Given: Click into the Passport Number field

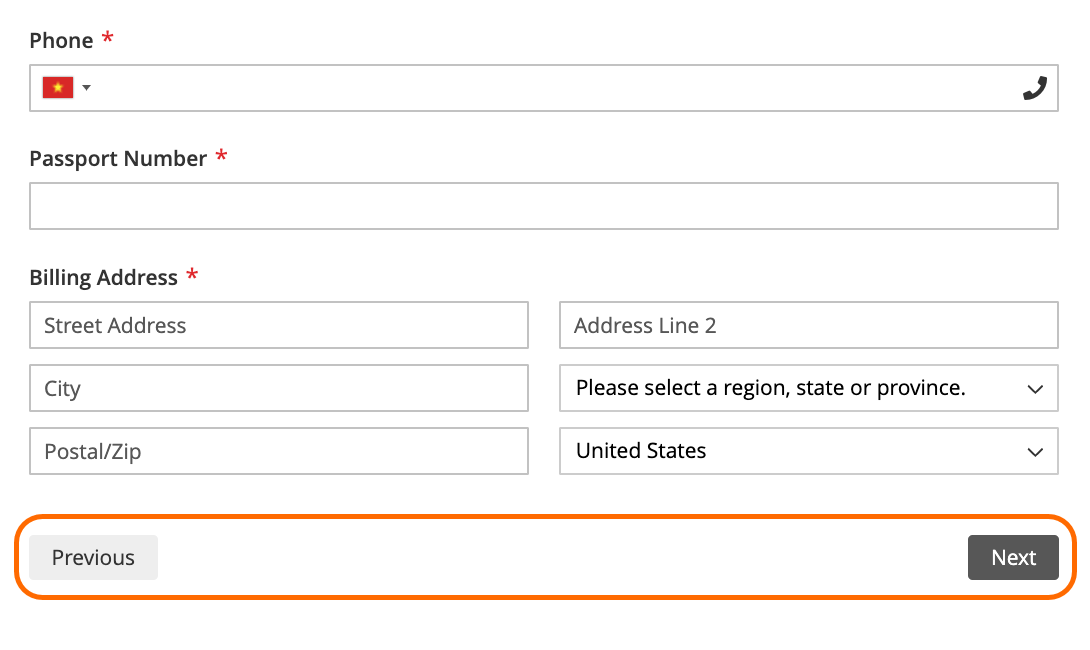Looking at the screenshot, I should [x=544, y=206].
